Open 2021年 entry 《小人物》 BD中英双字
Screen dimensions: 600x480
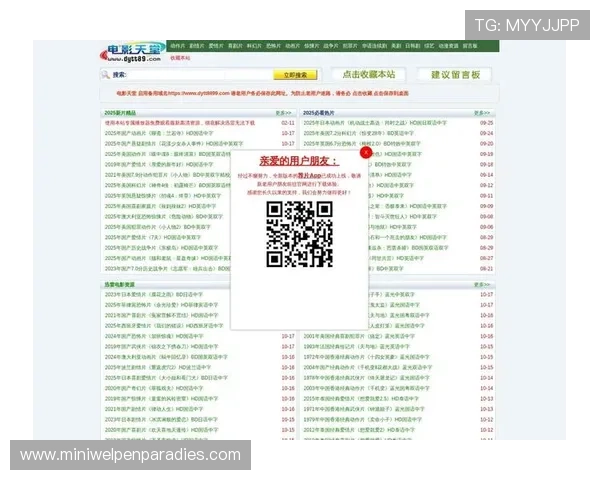168,175
